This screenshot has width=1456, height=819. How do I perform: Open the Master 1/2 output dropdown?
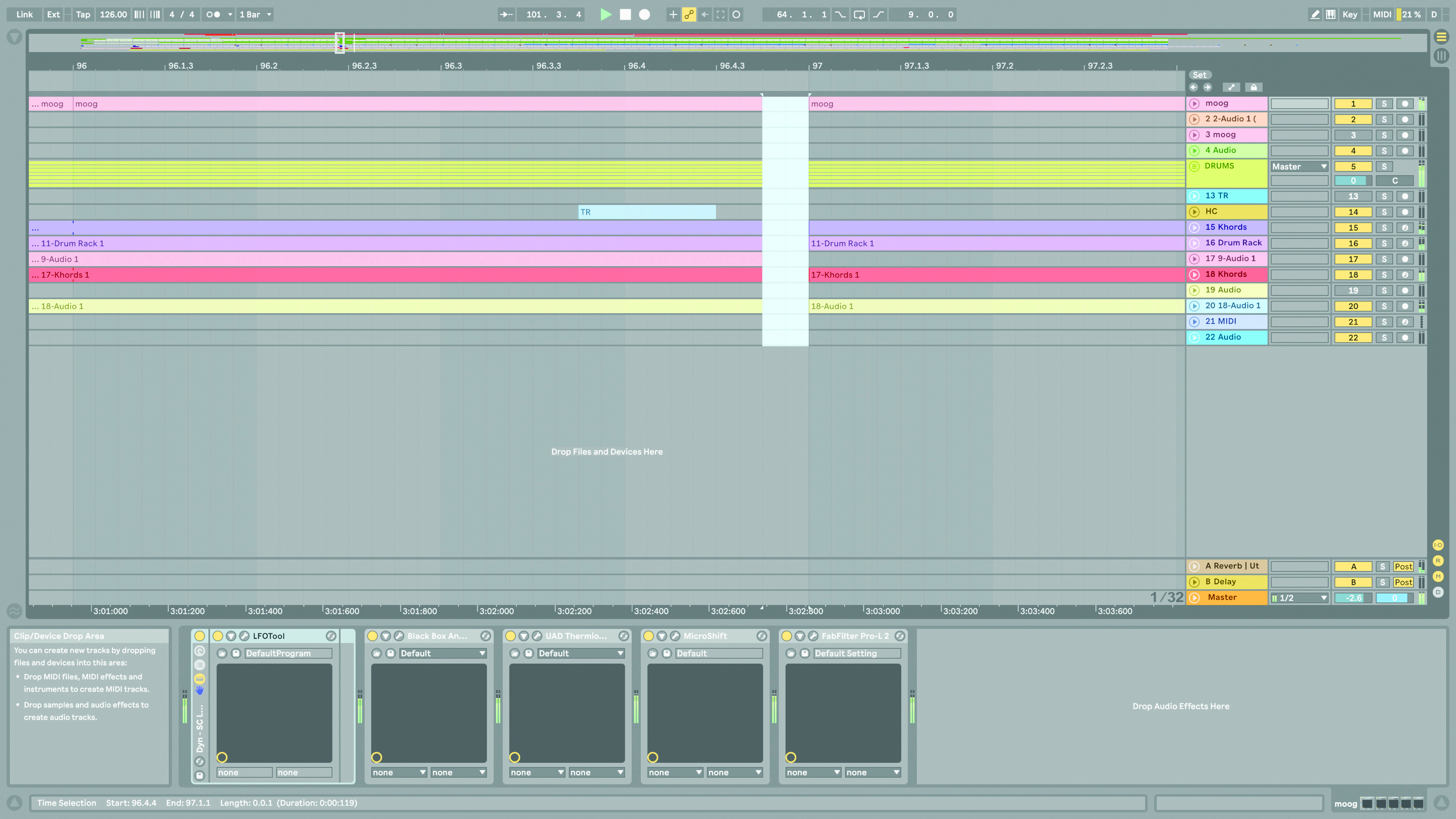click(x=1299, y=598)
